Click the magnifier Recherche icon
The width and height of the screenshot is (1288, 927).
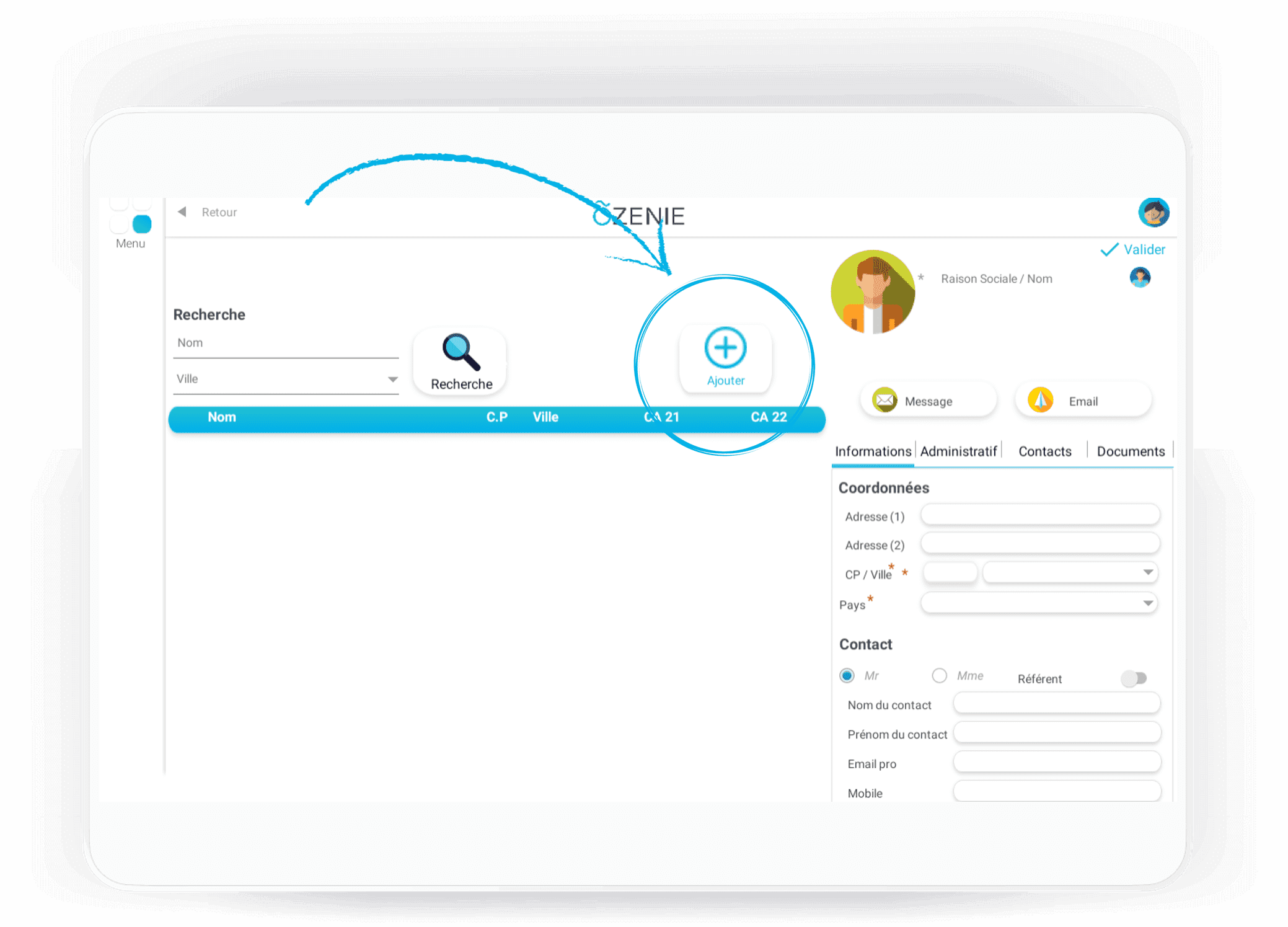point(461,352)
